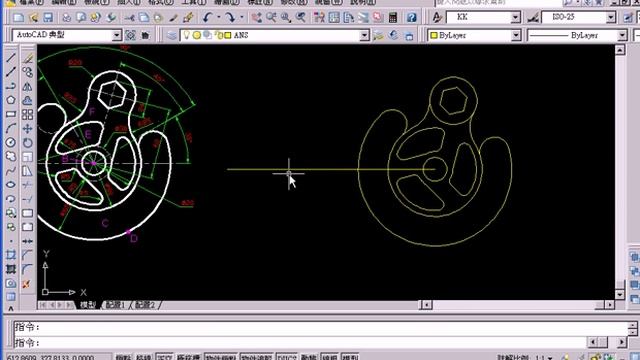The height and width of the screenshot is (360, 640).
Task: Switch to the 模型 (Model) tab
Action: tap(87, 305)
